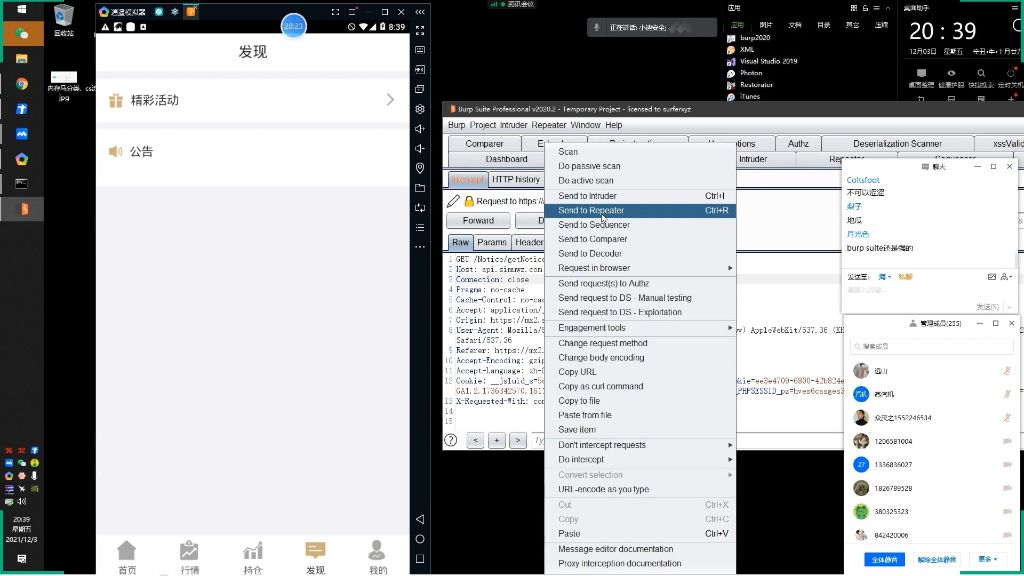Select Send to Repeater in context menu

pyautogui.click(x=640, y=210)
